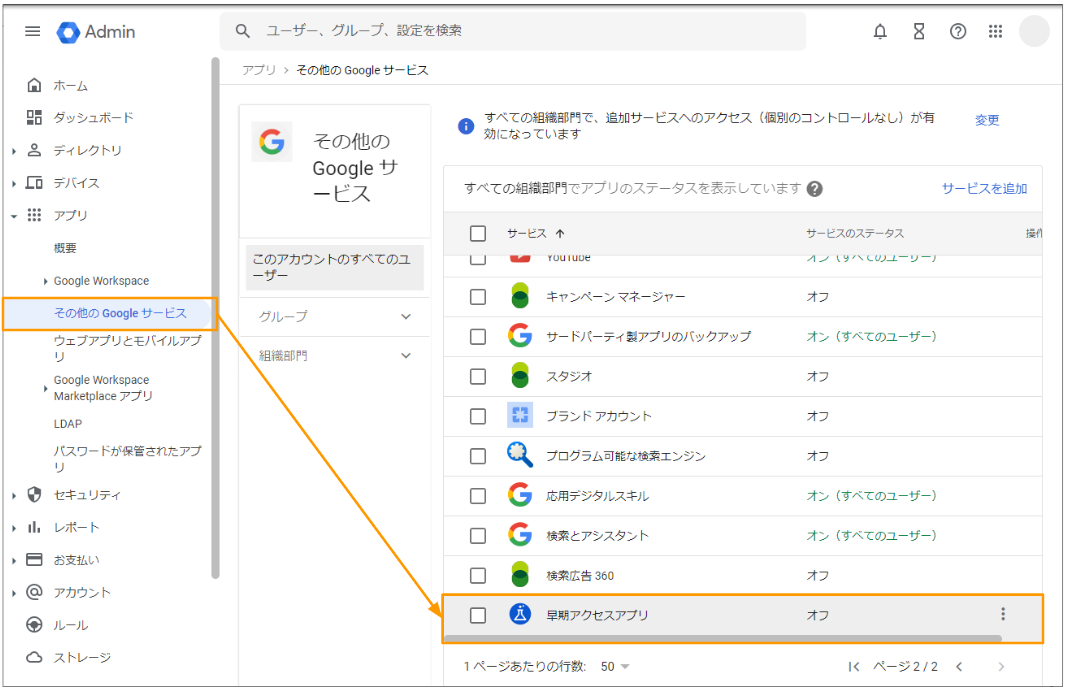This screenshot has width=1066, height=690.
Task: Open notifications bell
Action: [880, 31]
